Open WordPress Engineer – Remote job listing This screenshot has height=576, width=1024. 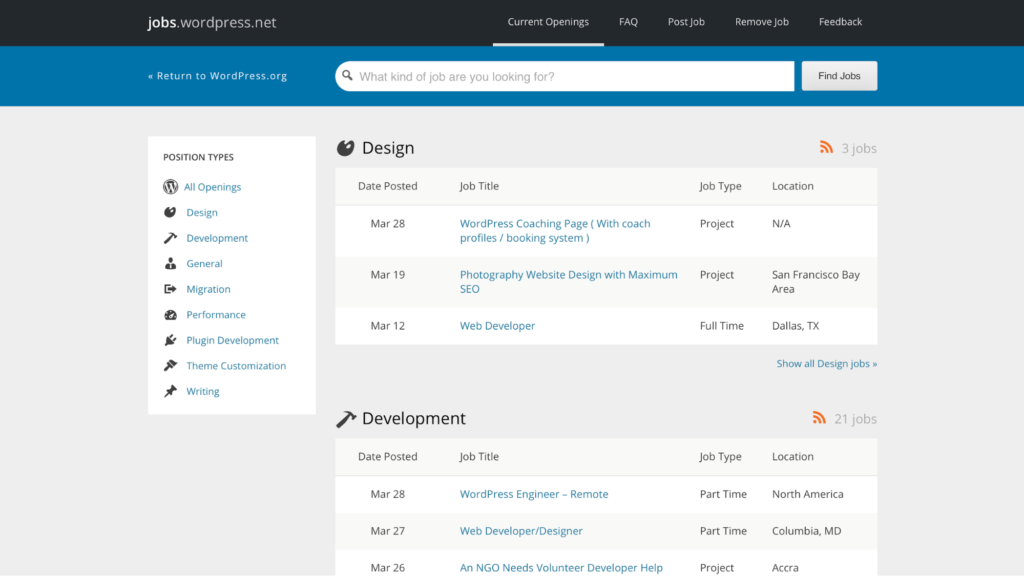(534, 494)
